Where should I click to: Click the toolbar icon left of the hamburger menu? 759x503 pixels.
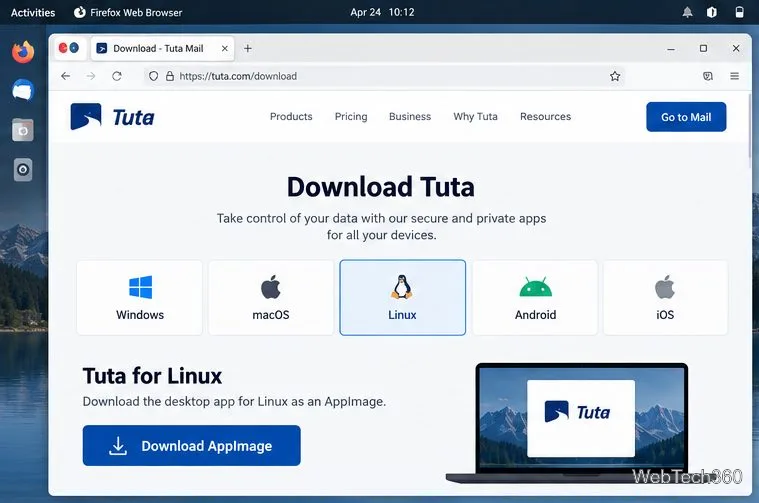pyautogui.click(x=708, y=76)
